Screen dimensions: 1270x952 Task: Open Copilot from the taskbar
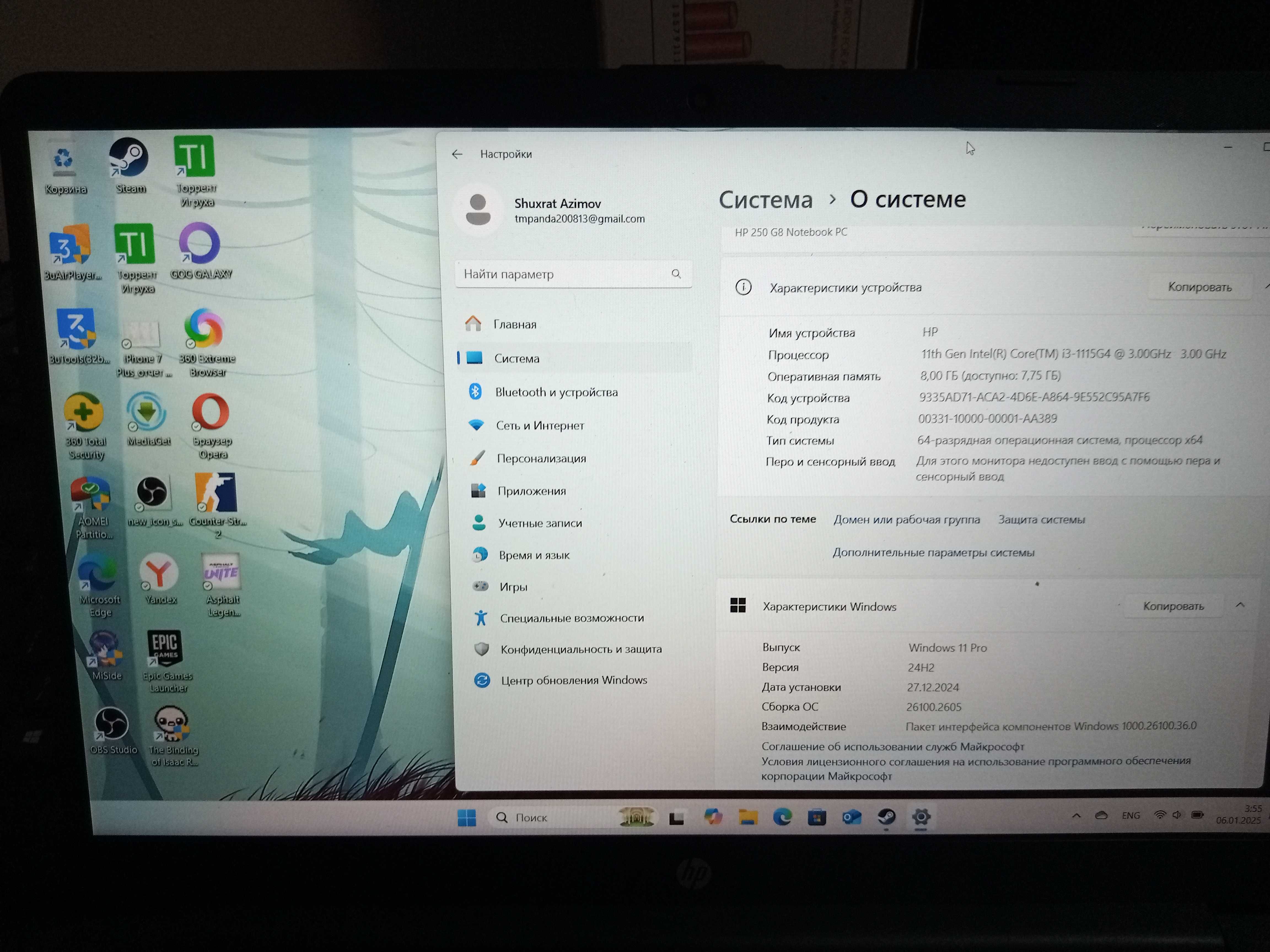712,817
